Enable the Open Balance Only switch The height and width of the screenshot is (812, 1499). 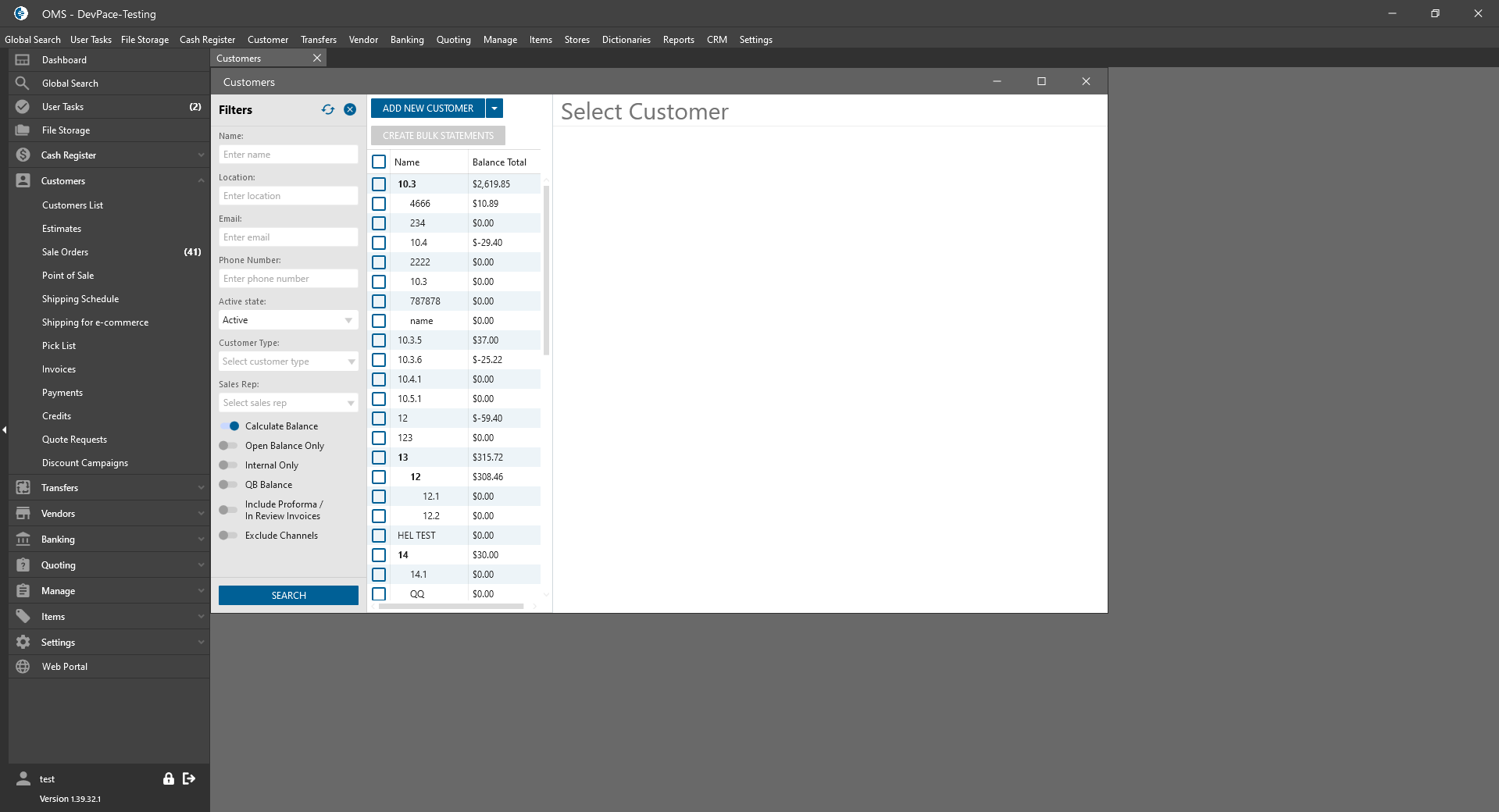[229, 446]
